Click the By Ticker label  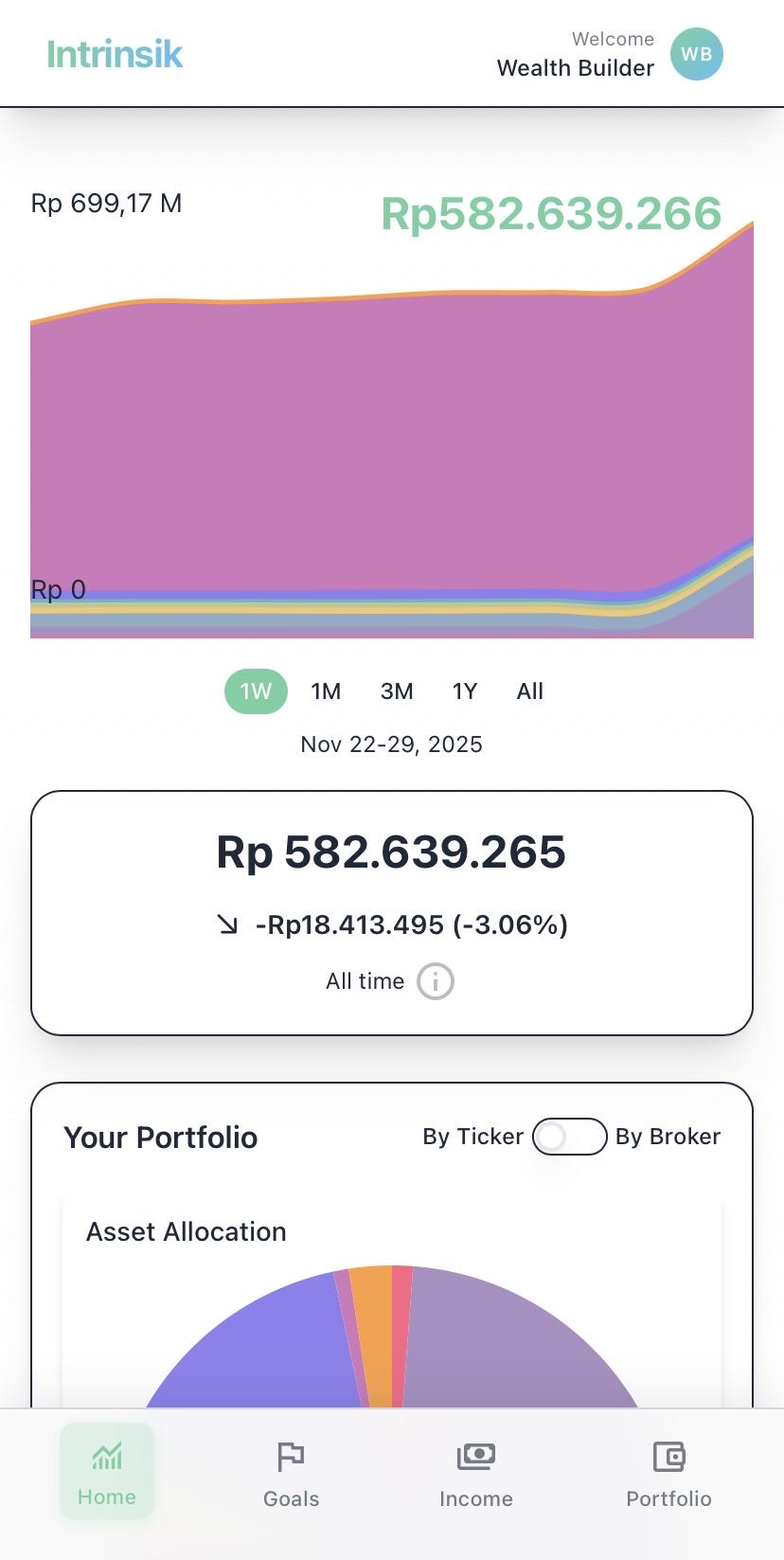coord(472,1137)
